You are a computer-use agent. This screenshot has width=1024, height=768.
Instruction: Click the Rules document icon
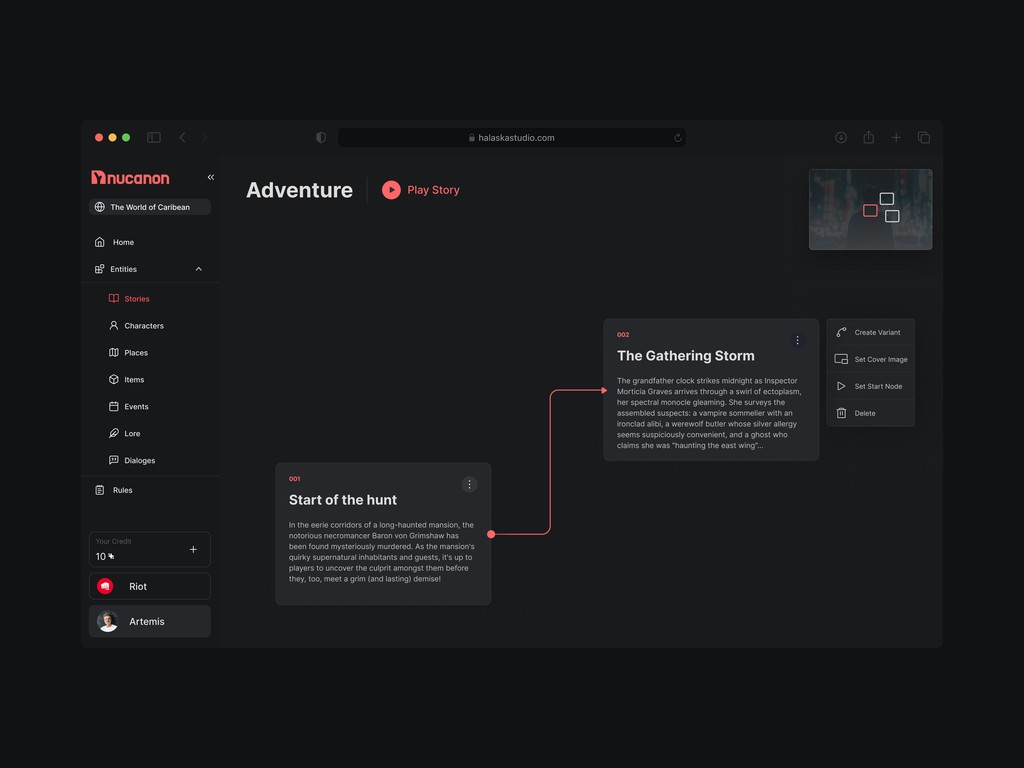100,490
